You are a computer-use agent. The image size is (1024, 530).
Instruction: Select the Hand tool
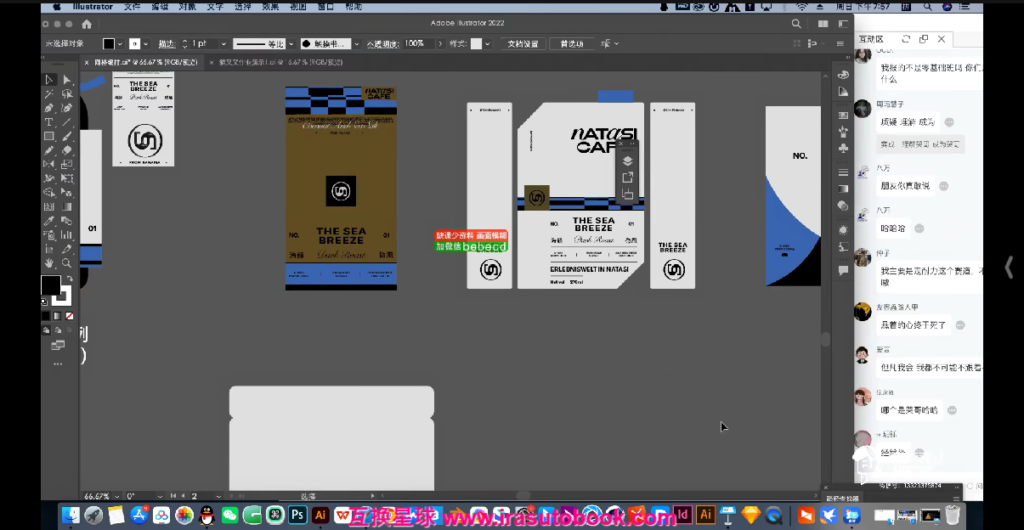click(49, 263)
